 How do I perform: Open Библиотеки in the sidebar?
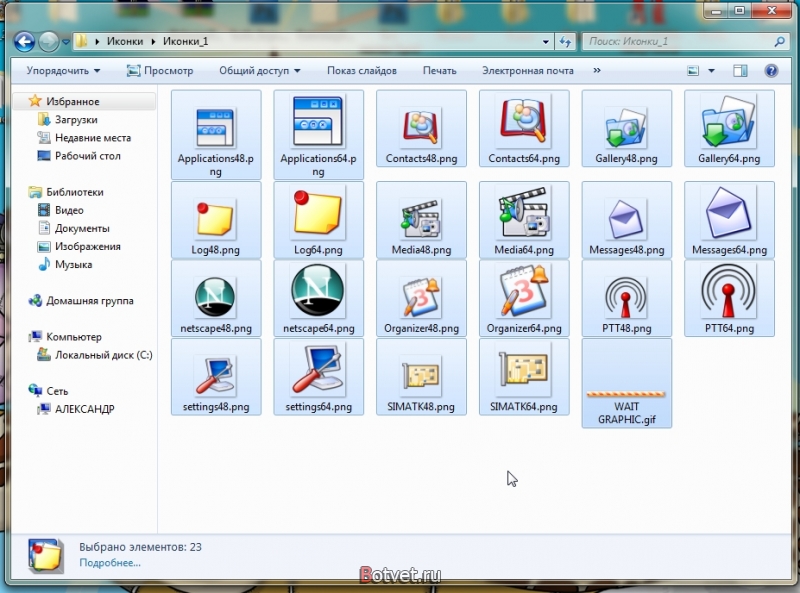point(74,192)
